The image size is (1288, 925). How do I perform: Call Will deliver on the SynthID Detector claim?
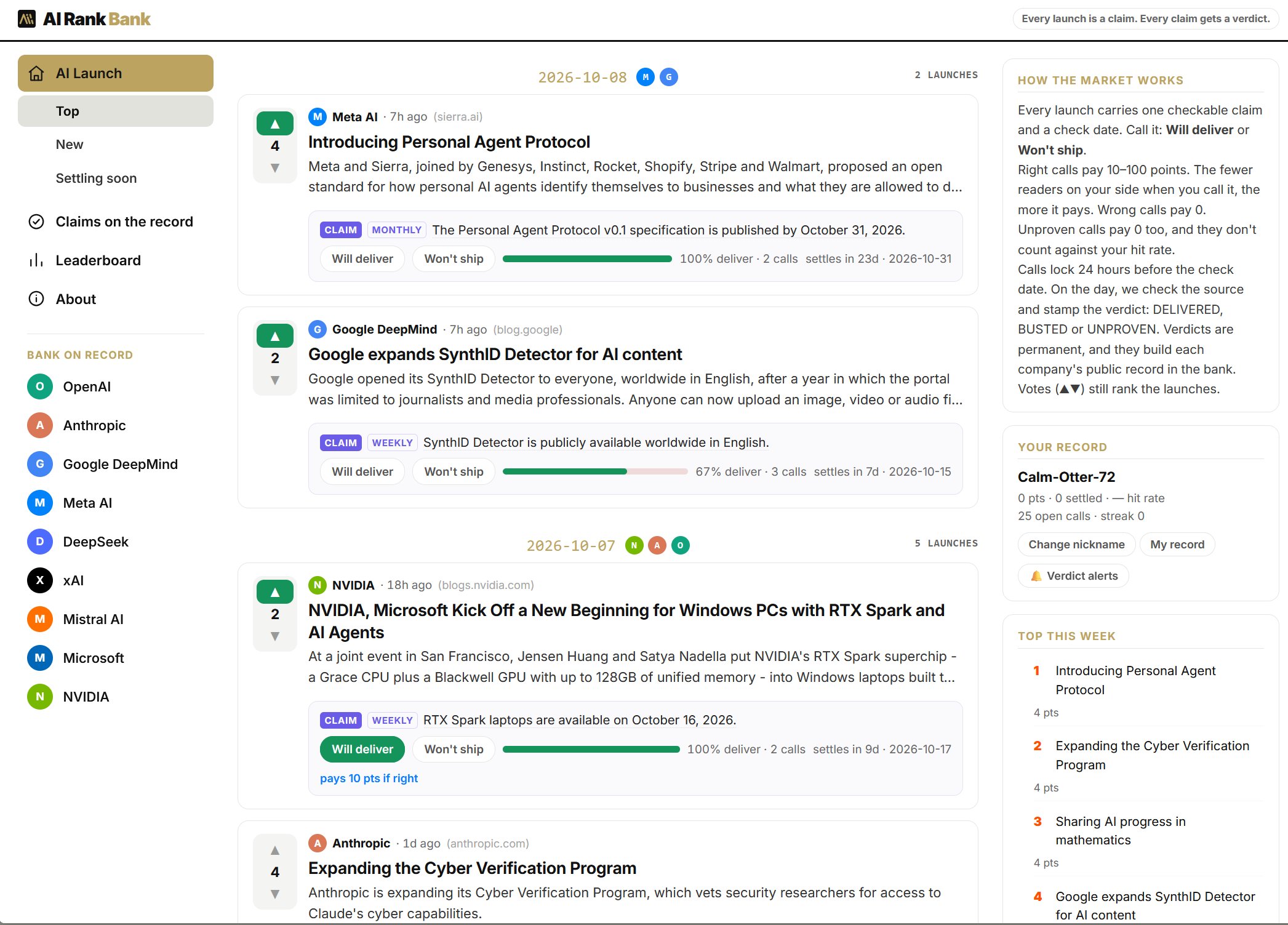click(x=362, y=471)
